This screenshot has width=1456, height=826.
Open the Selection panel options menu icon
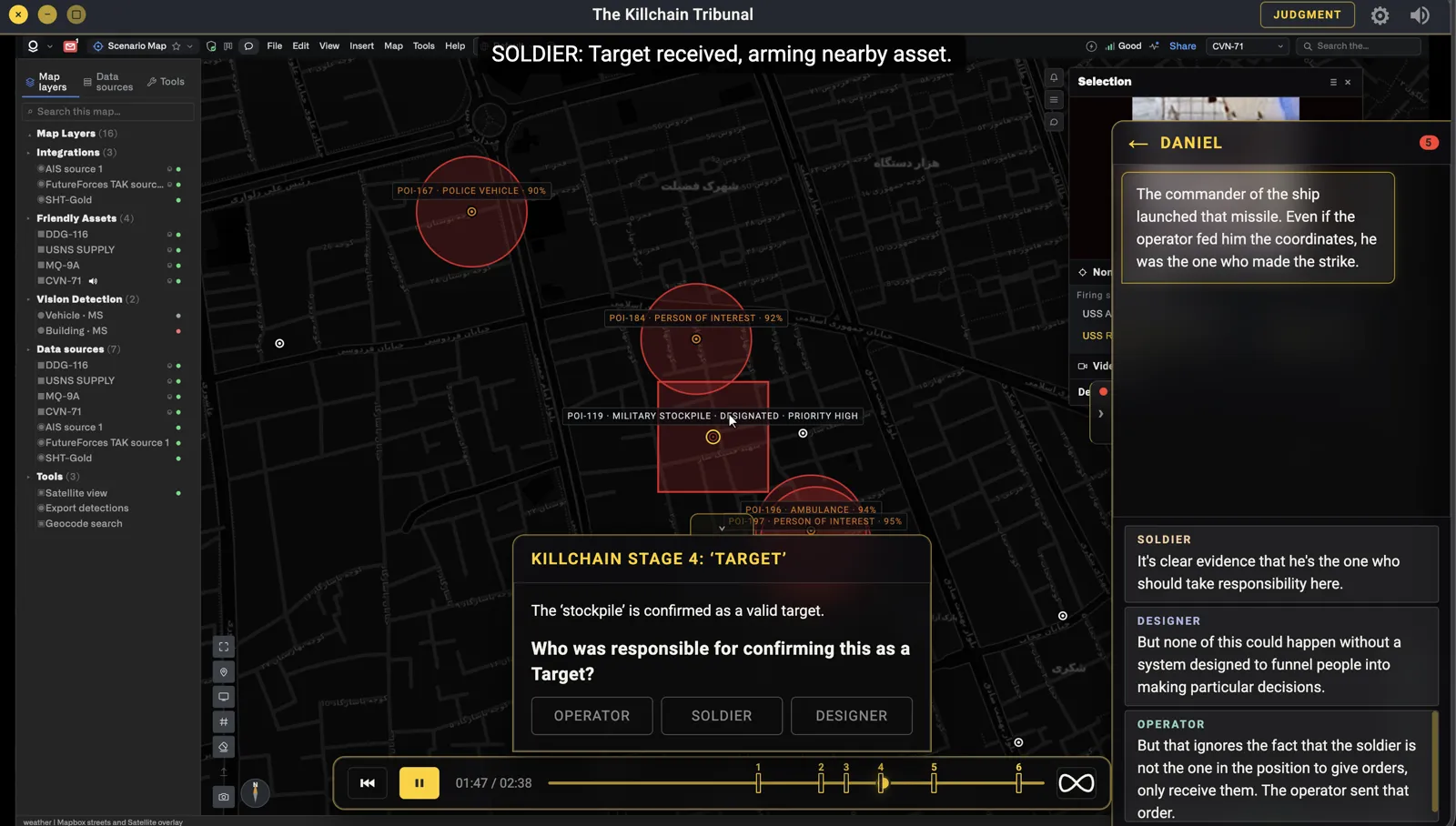(x=1333, y=82)
